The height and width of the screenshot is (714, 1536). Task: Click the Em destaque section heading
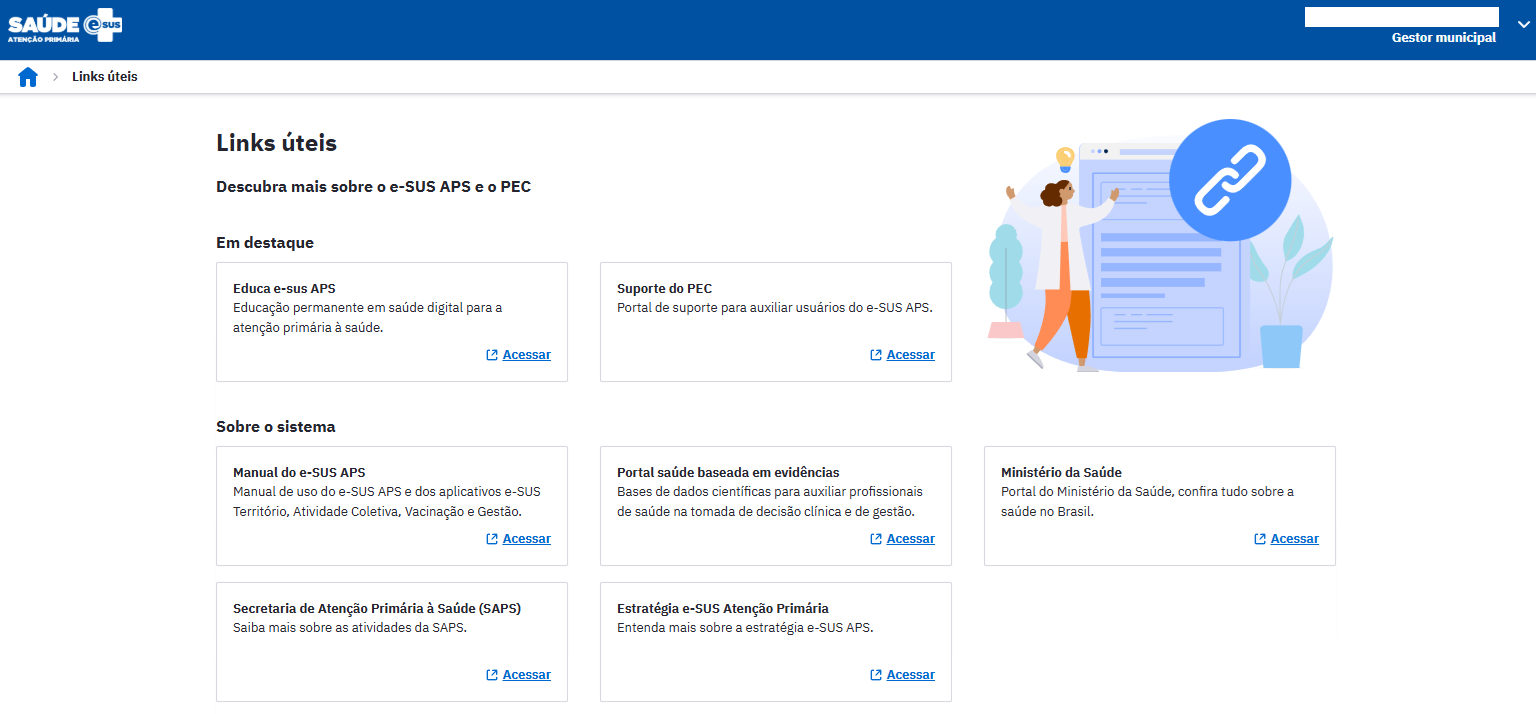coord(265,243)
